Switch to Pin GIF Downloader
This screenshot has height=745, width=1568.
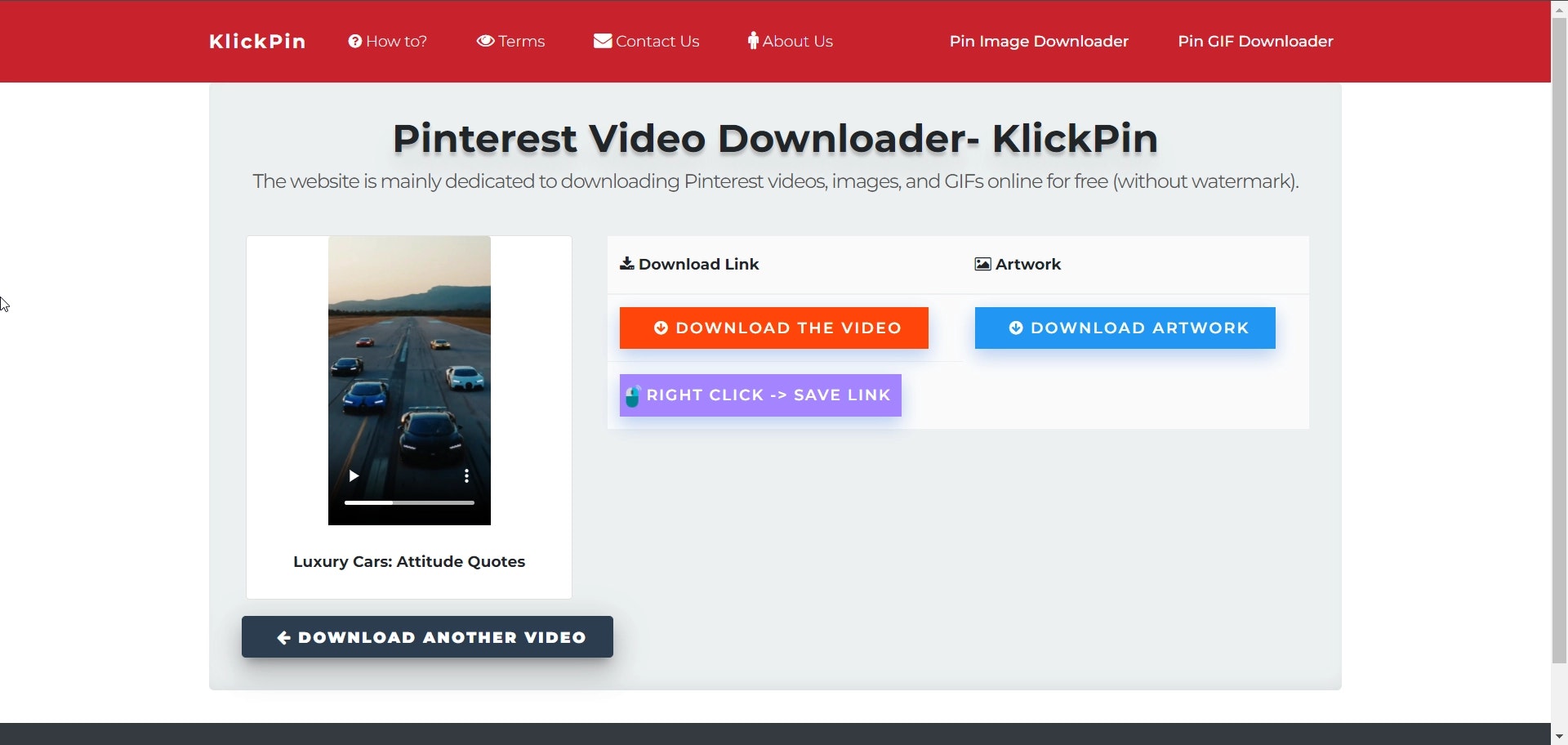click(x=1255, y=42)
